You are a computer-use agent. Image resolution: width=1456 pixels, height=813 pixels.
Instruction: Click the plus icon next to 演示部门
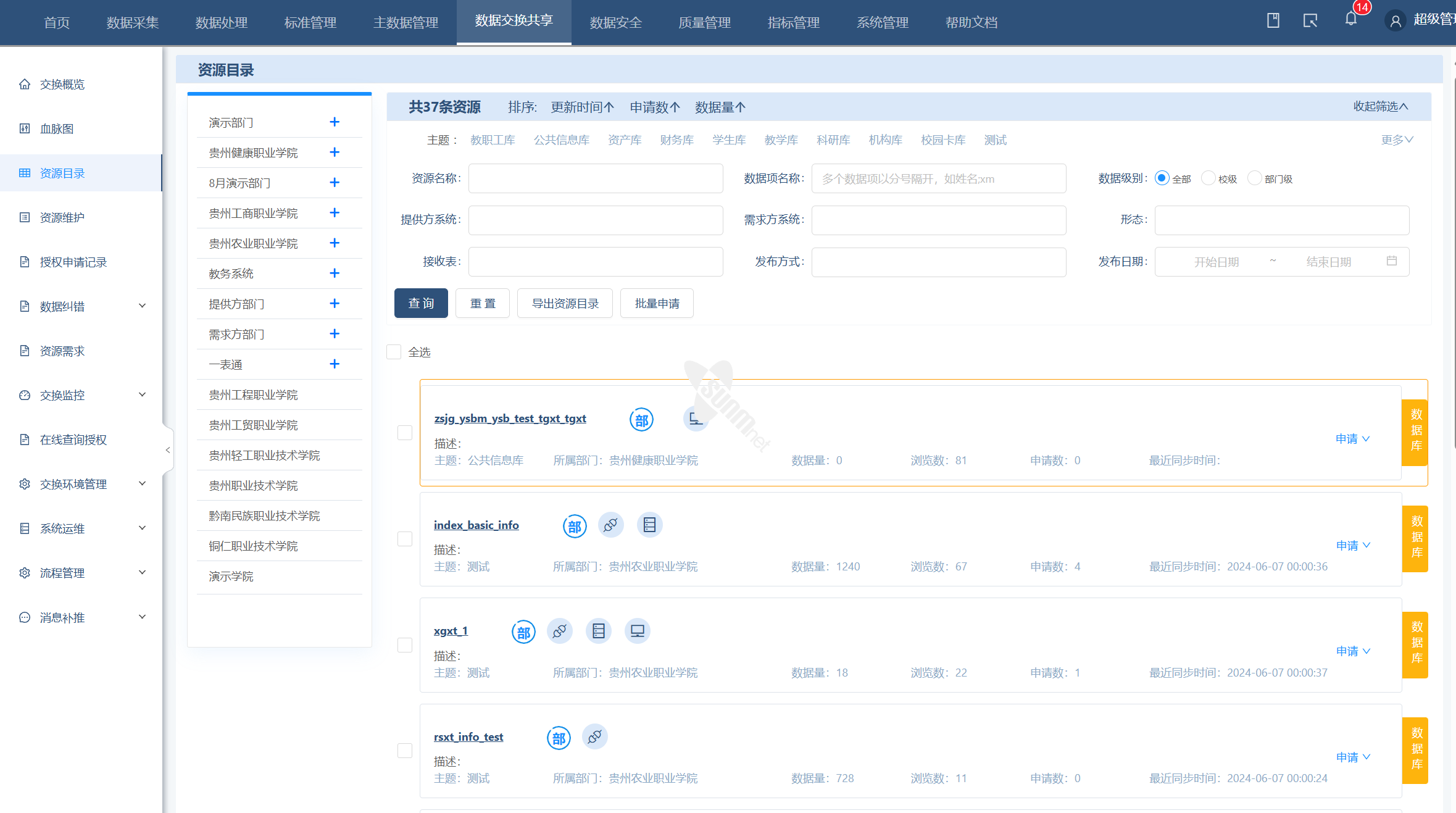point(335,122)
